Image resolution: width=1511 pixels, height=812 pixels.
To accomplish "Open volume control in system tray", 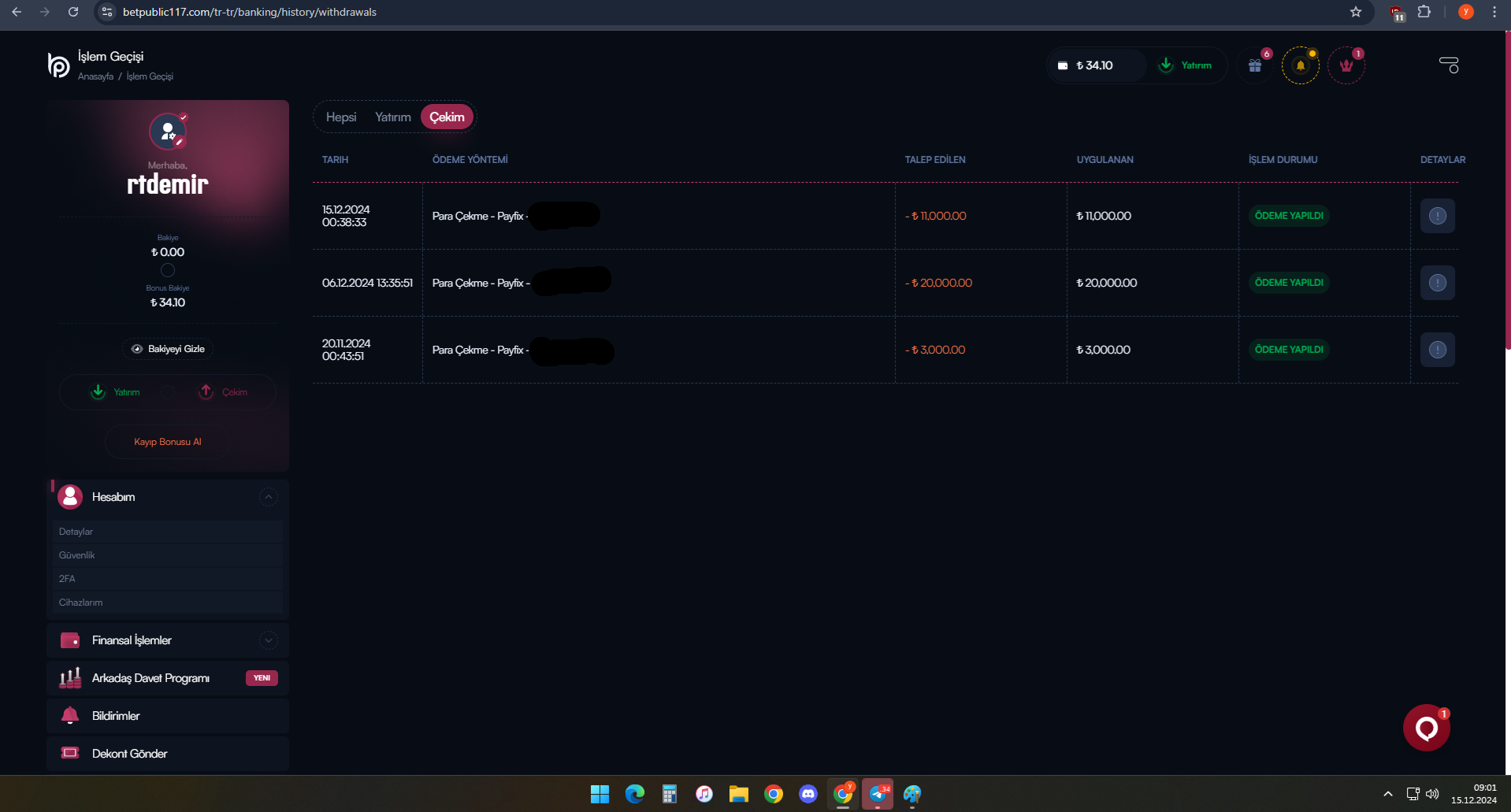I will tap(1432, 794).
